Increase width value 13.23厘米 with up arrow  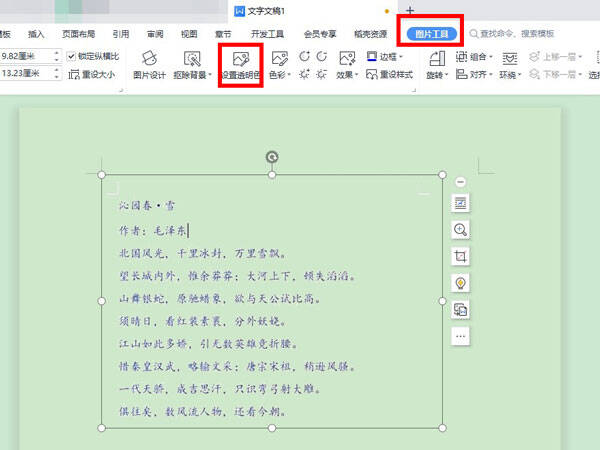point(57,70)
